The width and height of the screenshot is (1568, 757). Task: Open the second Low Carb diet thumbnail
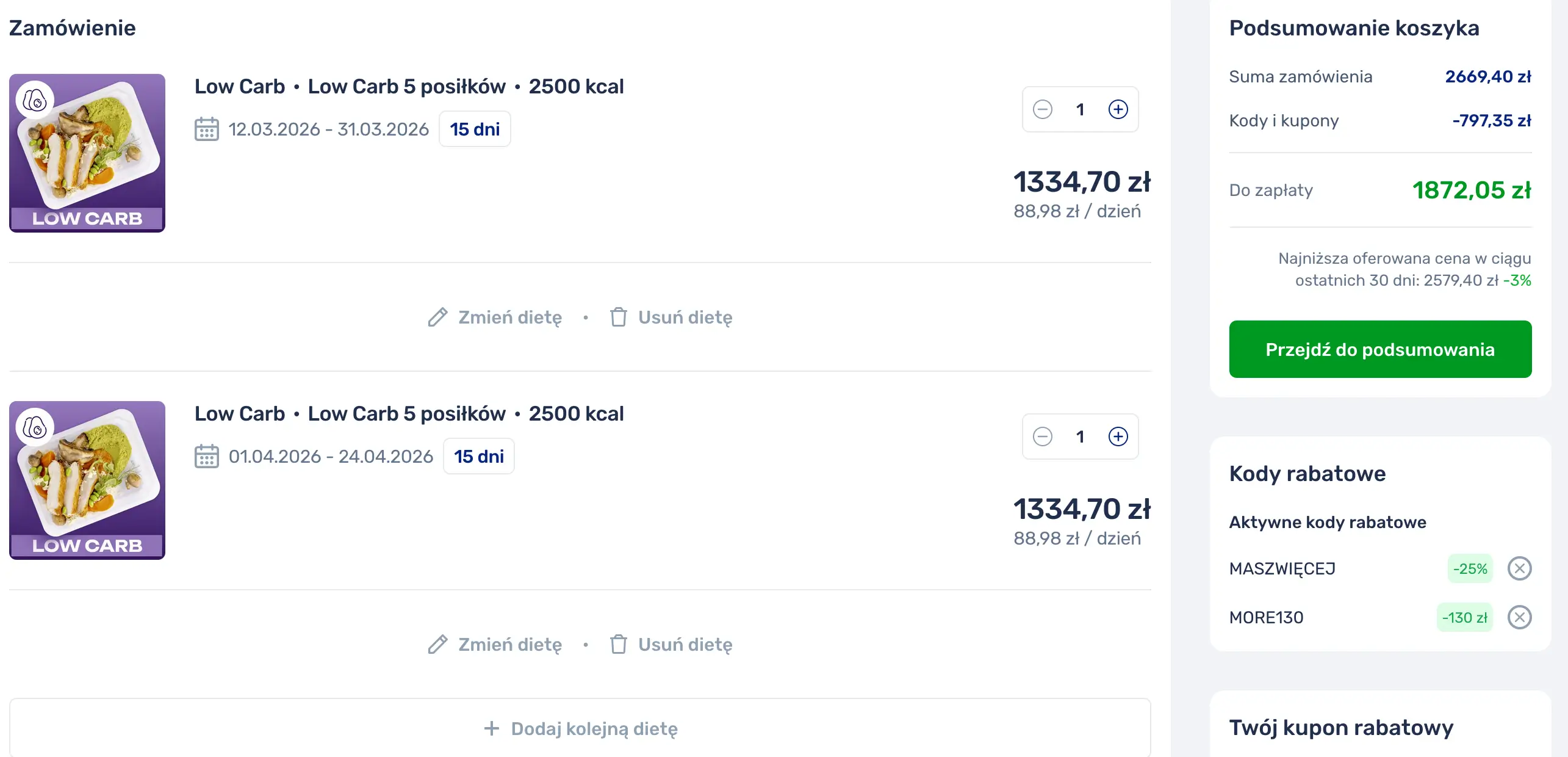coord(87,480)
